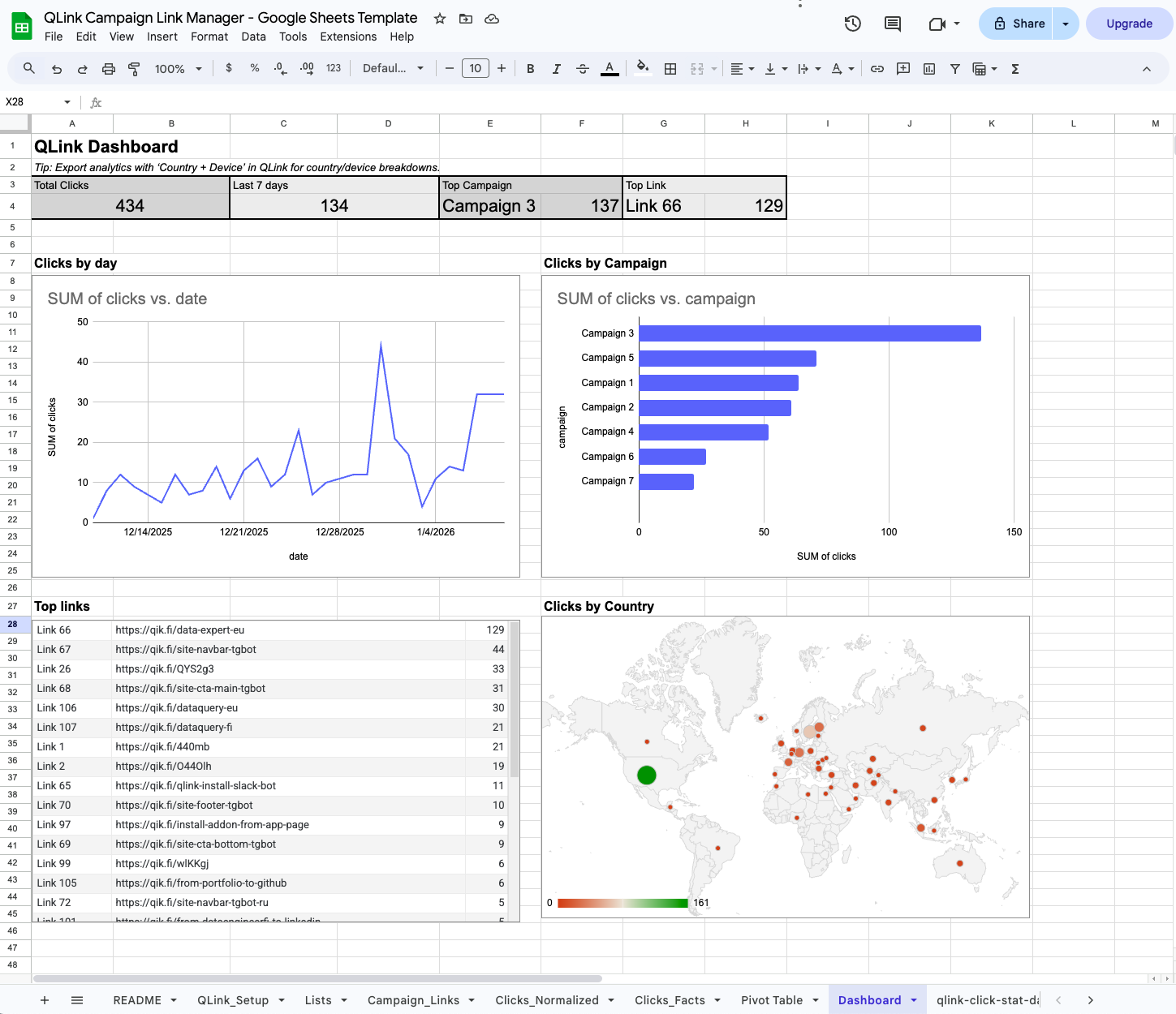Viewport: 1176px width, 1014px height.
Task: Insert a comment using the toolbar icon
Action: 903,68
